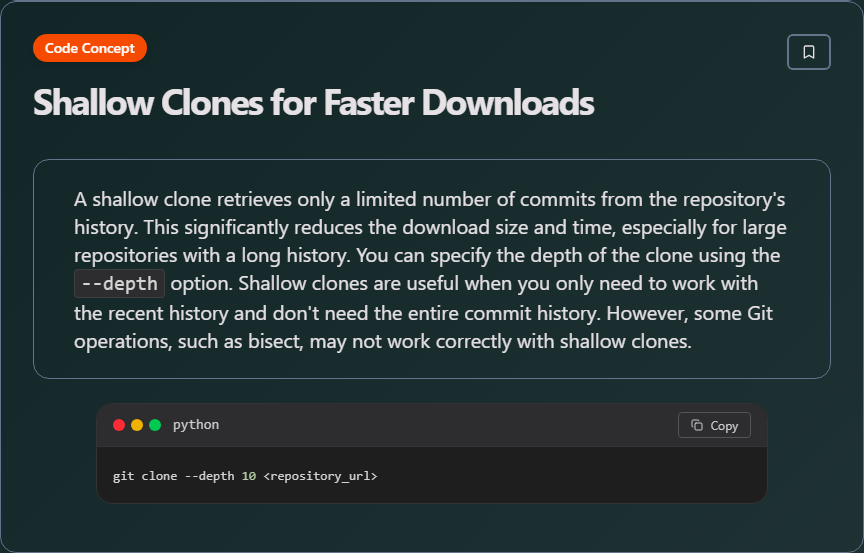This screenshot has height=553, width=864.
Task: Click the highlighted --depth inline code in the paragraph
Action: pos(119,284)
